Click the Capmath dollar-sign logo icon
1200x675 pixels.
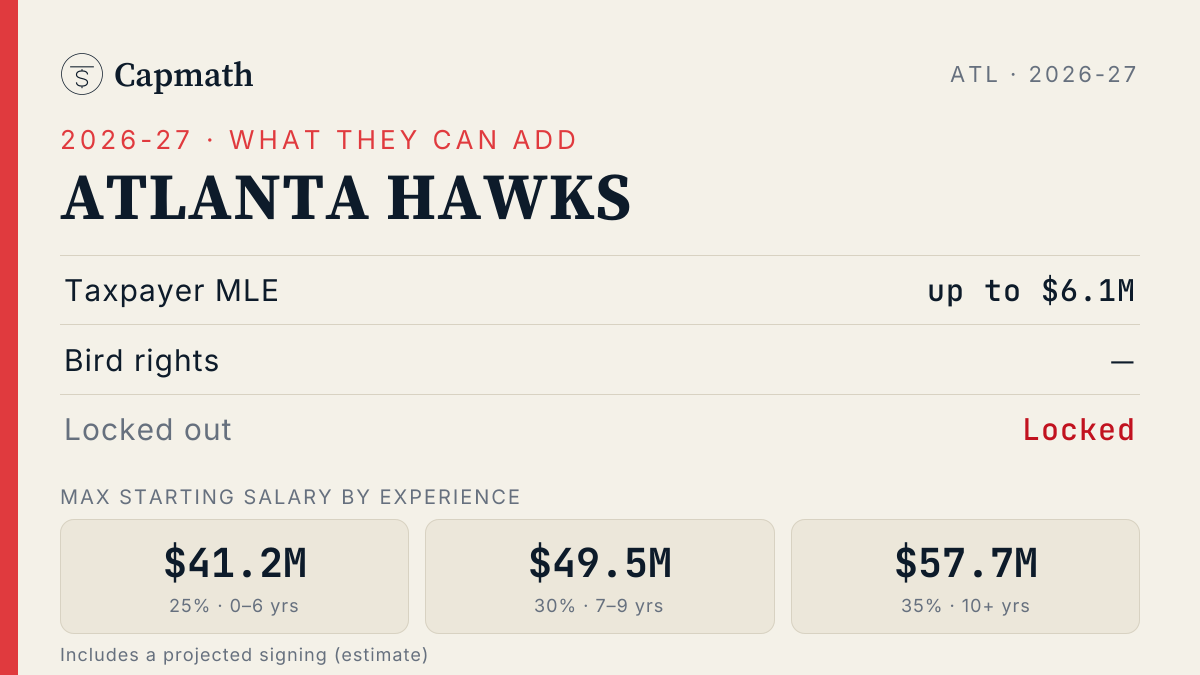82,74
